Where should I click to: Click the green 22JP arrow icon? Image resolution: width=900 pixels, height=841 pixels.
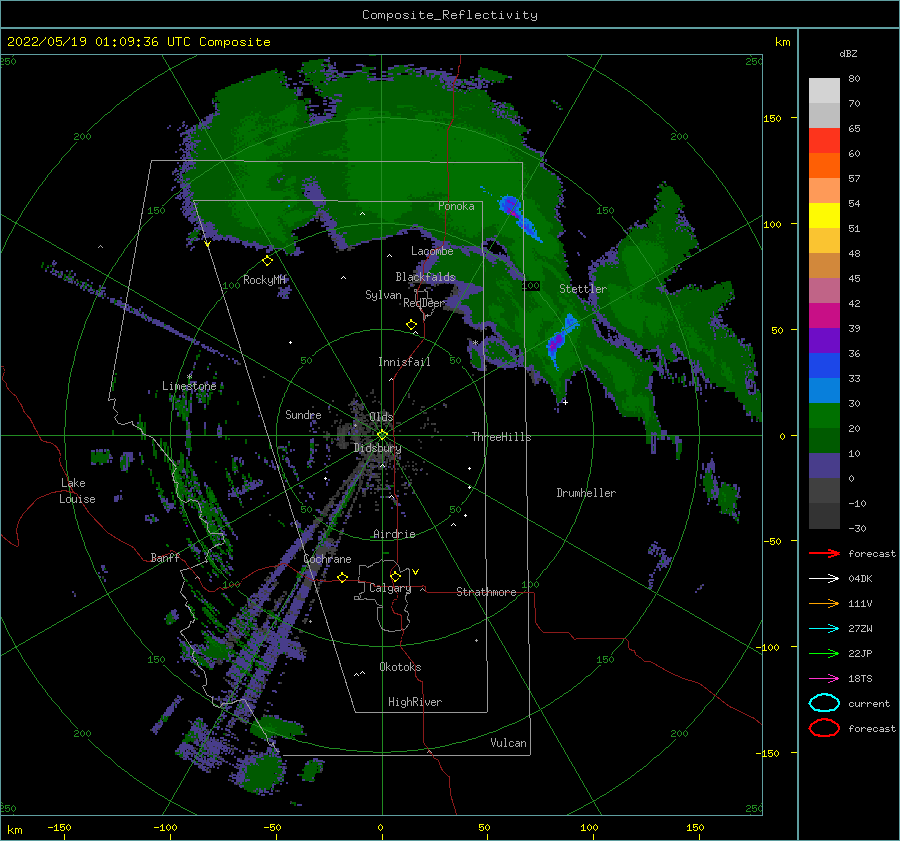point(824,653)
